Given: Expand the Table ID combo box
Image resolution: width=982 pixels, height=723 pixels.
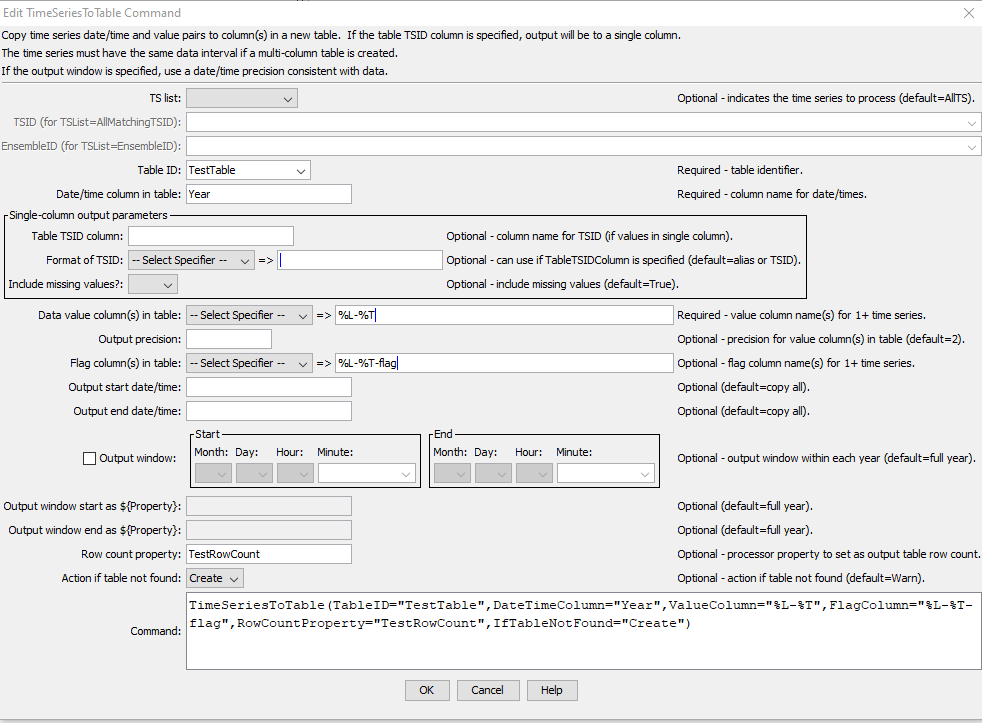Looking at the screenshot, I should pyautogui.click(x=248, y=170).
